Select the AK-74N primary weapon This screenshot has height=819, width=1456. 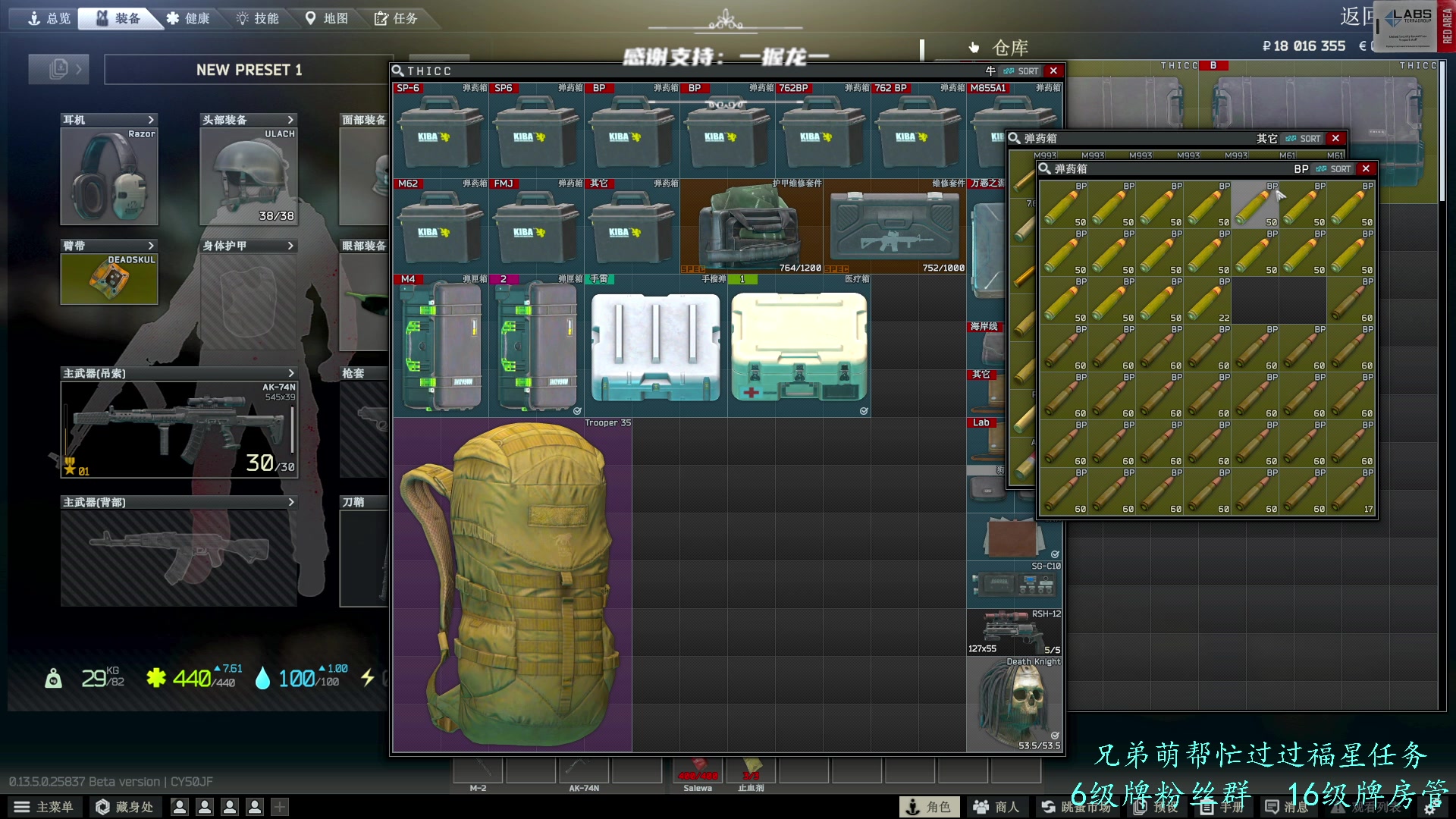pyautogui.click(x=179, y=429)
